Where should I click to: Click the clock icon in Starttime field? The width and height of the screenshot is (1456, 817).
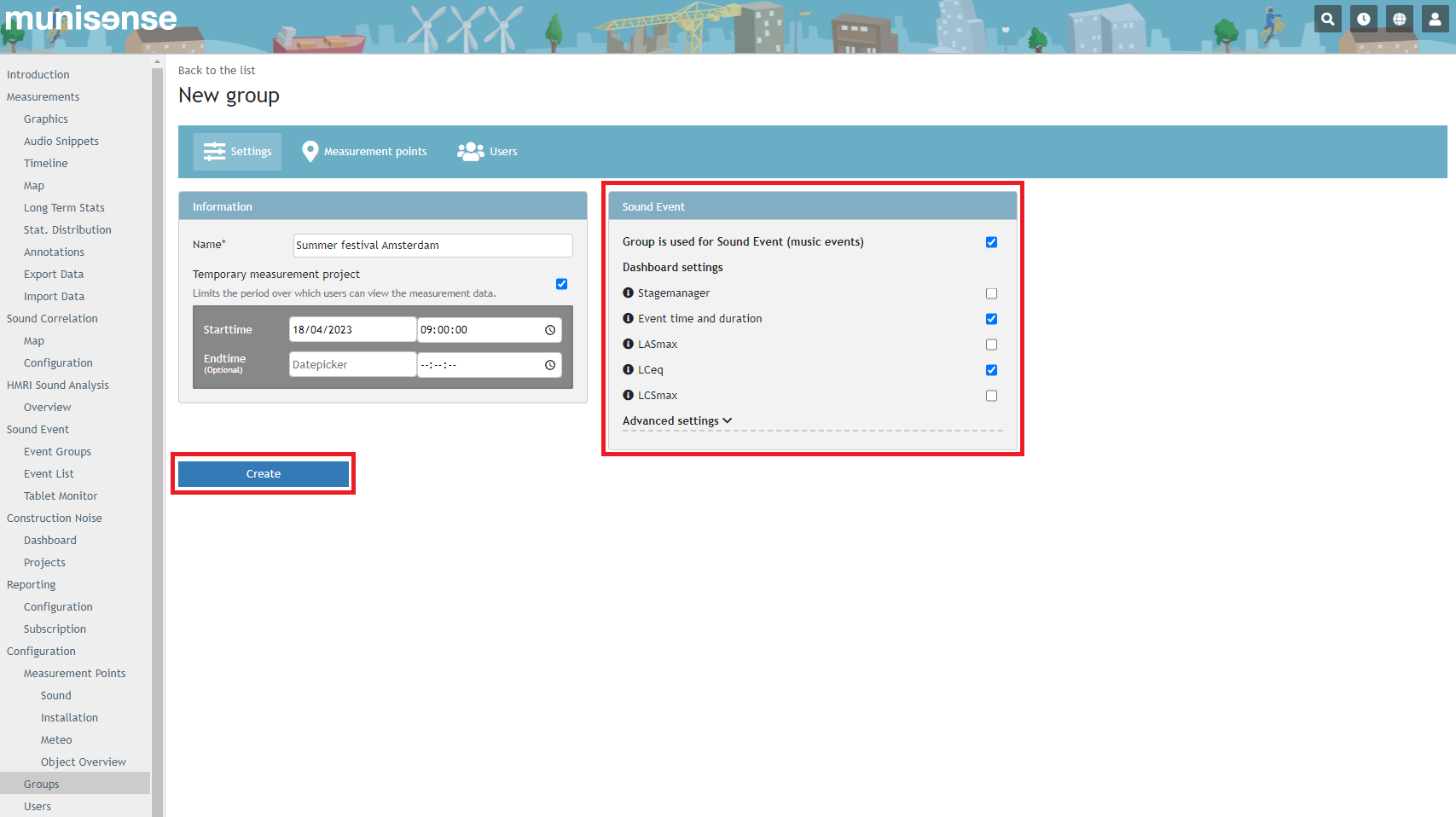(550, 330)
